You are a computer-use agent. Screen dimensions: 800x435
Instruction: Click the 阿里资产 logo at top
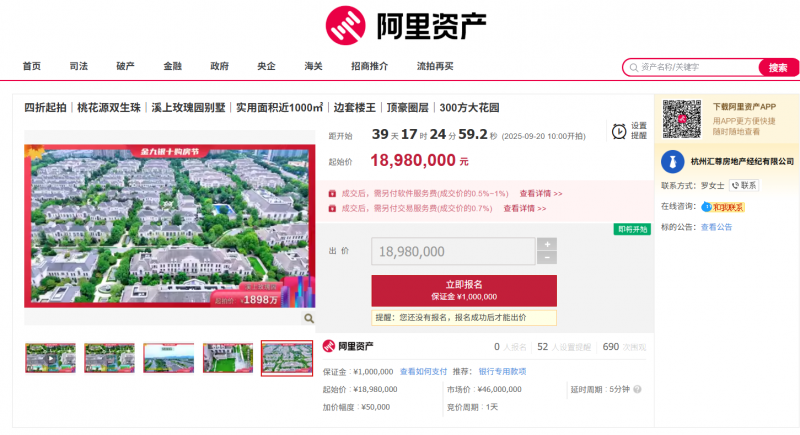click(406, 25)
